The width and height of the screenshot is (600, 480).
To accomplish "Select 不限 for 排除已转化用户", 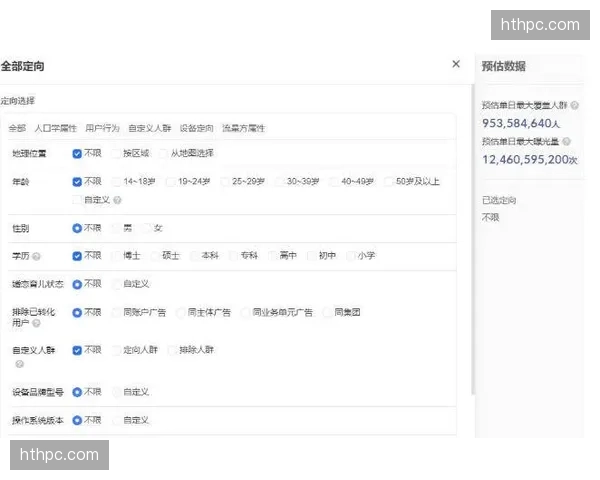I will pyautogui.click(x=77, y=312).
